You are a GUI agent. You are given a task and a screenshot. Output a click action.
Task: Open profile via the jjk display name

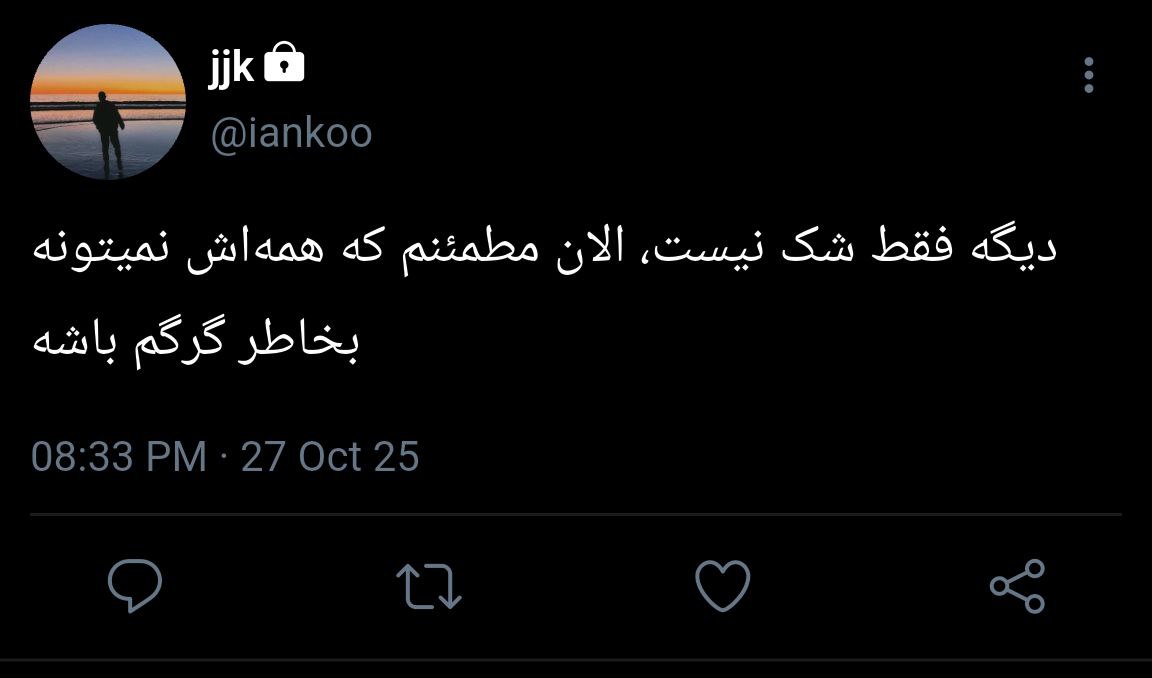coord(231,68)
